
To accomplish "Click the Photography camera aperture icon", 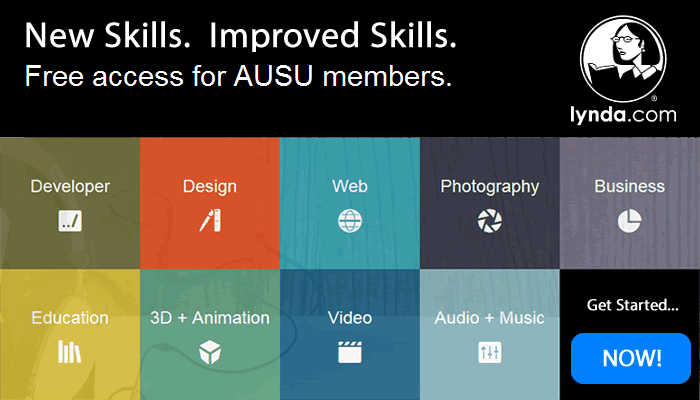I will (489, 221).
